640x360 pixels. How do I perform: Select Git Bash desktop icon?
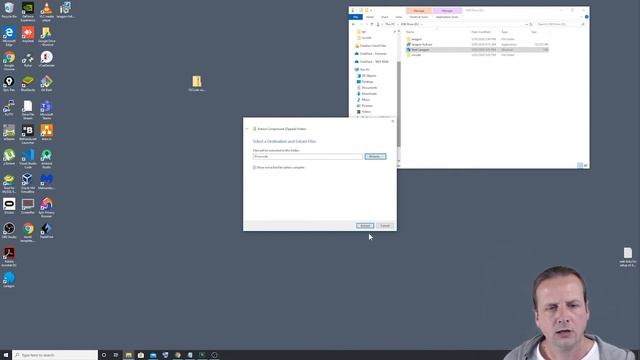[47, 84]
